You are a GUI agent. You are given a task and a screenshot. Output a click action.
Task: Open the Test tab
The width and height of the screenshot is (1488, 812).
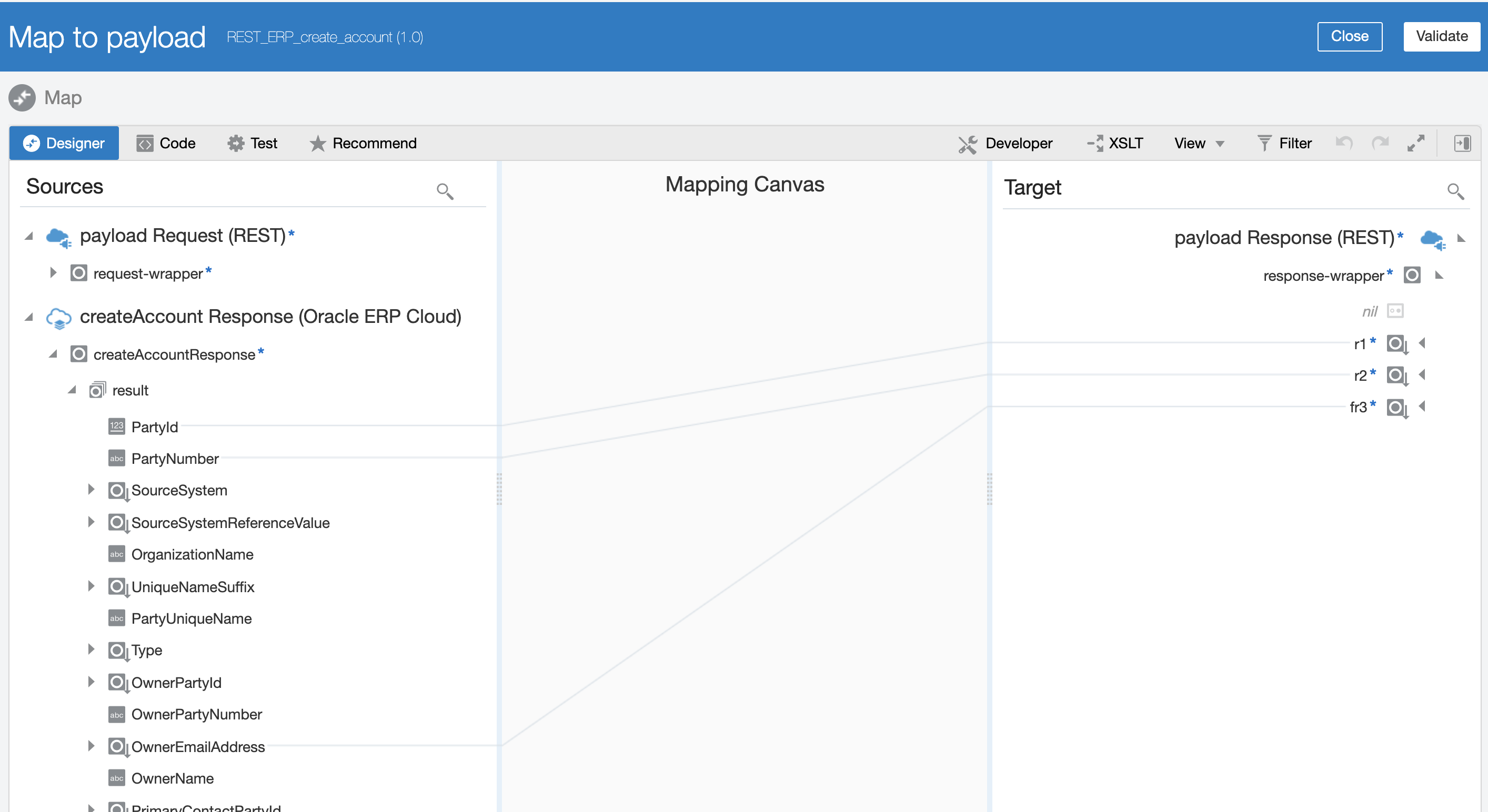(x=253, y=143)
